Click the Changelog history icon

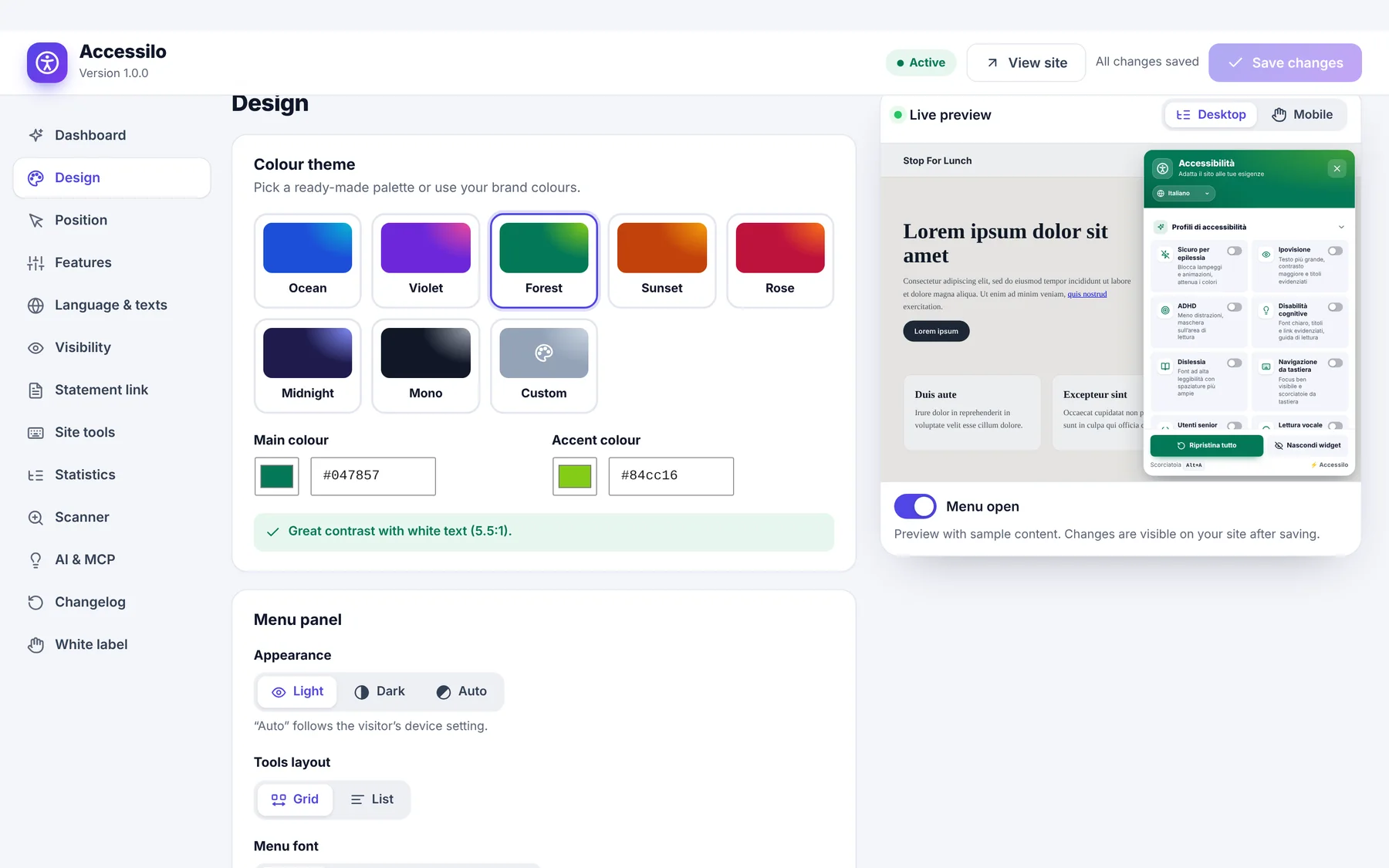coord(35,603)
